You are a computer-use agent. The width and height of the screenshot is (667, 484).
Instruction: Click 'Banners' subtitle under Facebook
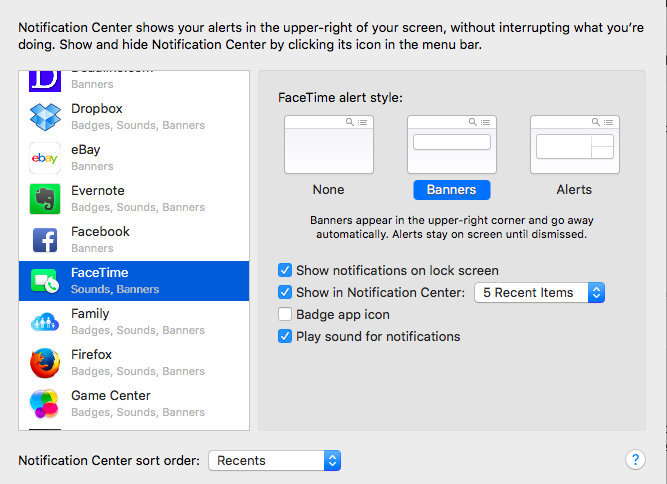click(92, 248)
